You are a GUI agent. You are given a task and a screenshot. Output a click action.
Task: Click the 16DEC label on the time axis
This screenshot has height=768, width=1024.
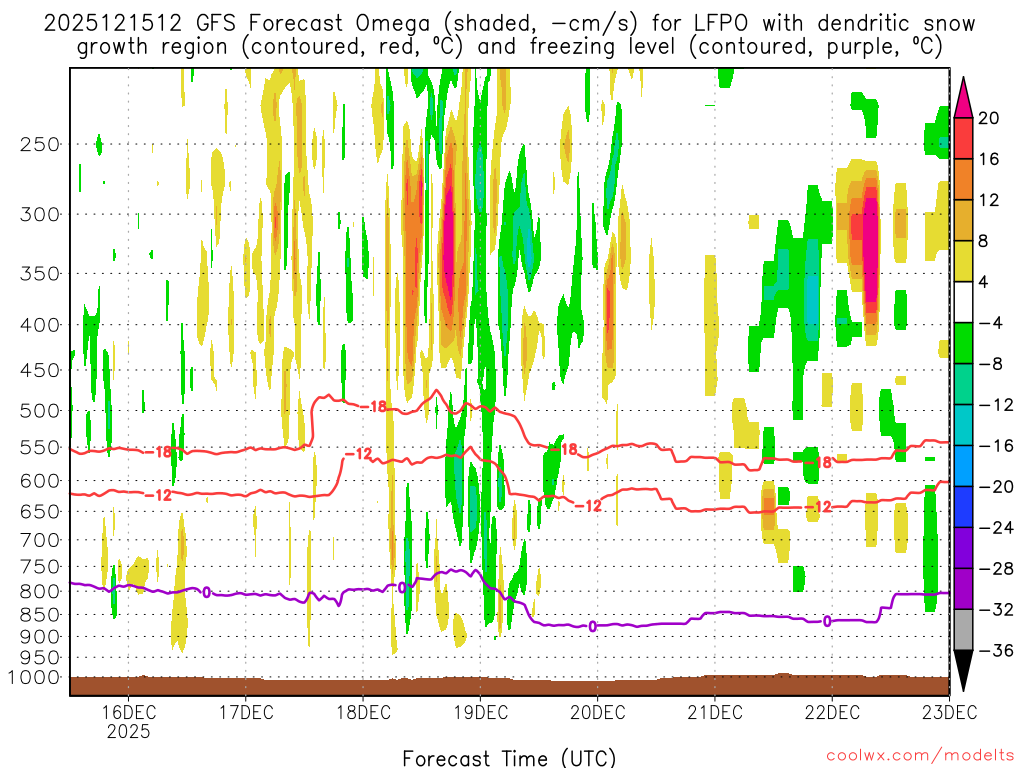[128, 712]
